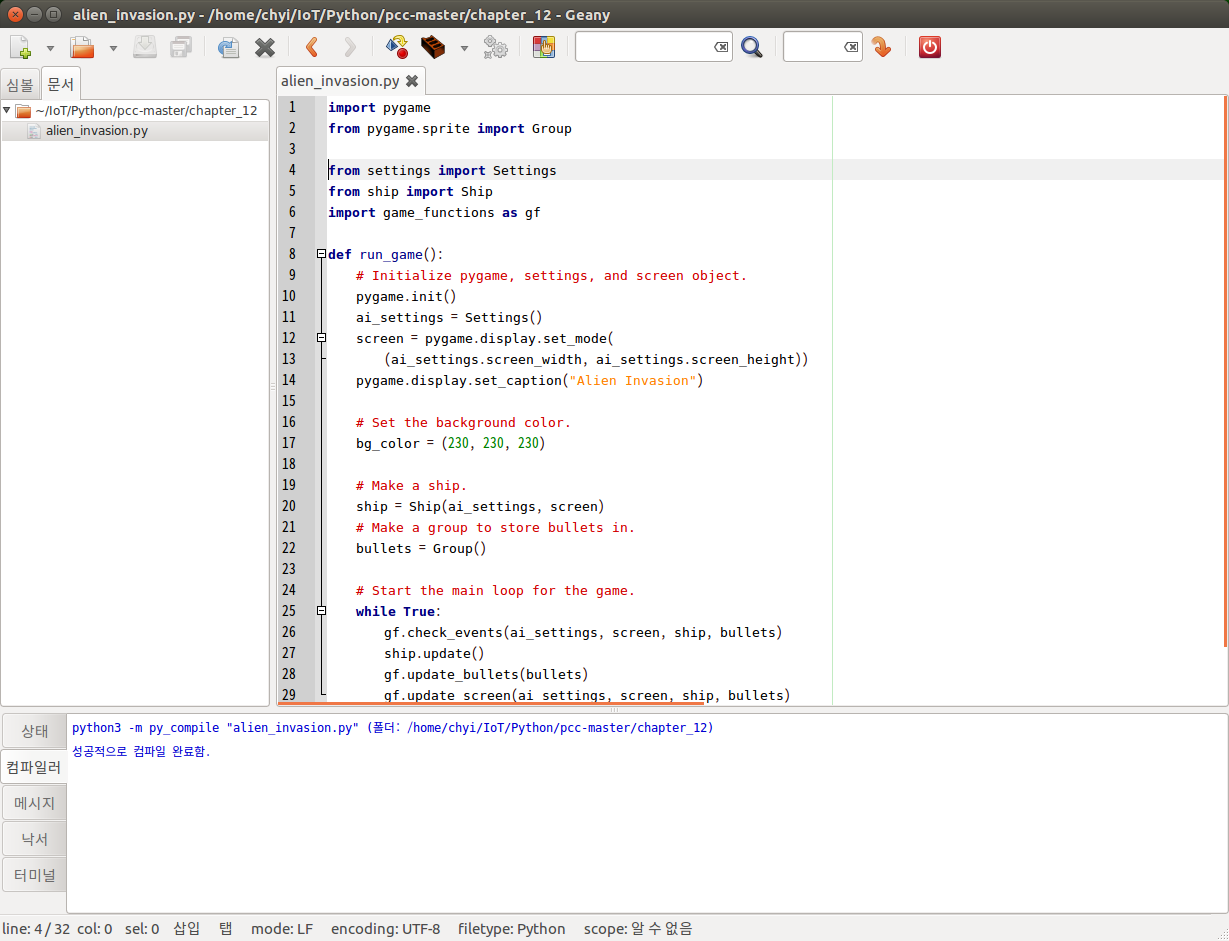
Task: Start a search with the magnifier icon
Action: [x=752, y=46]
